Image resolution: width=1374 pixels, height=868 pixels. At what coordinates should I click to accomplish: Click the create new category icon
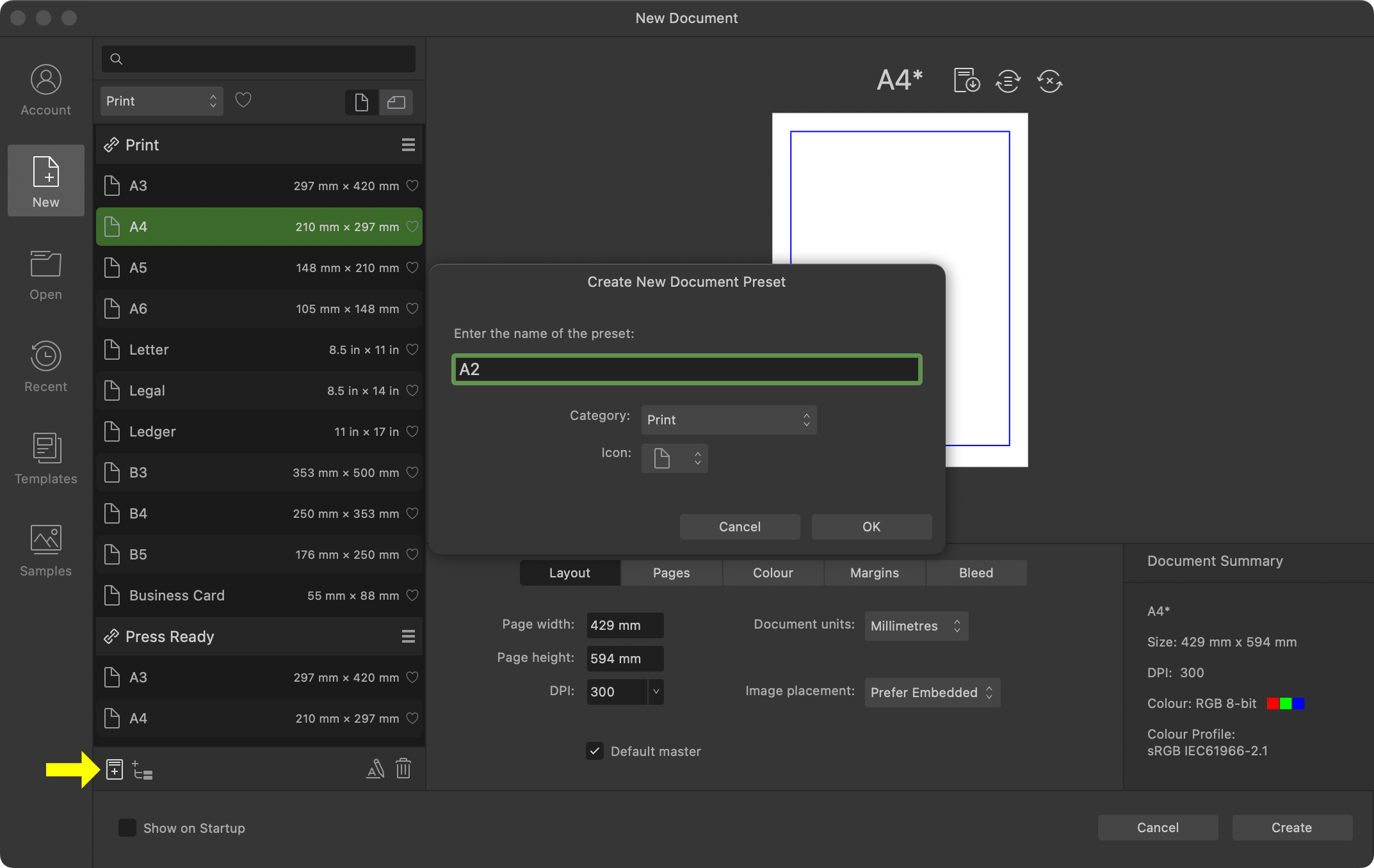(142, 769)
